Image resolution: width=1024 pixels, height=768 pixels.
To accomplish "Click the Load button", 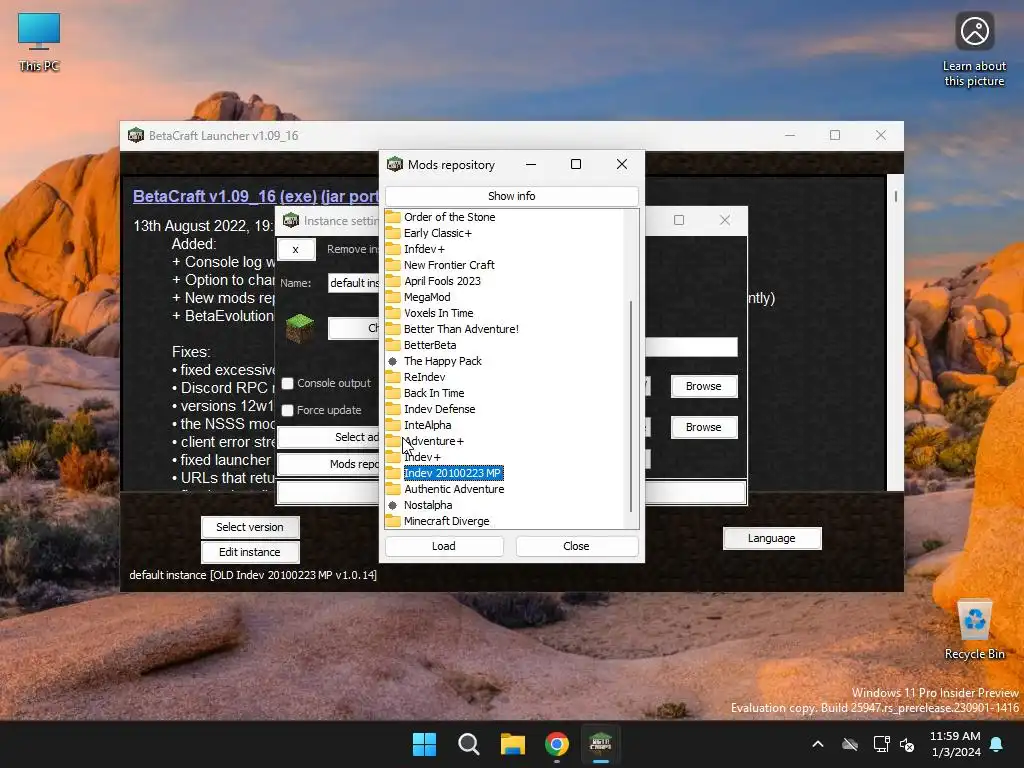I will [444, 546].
